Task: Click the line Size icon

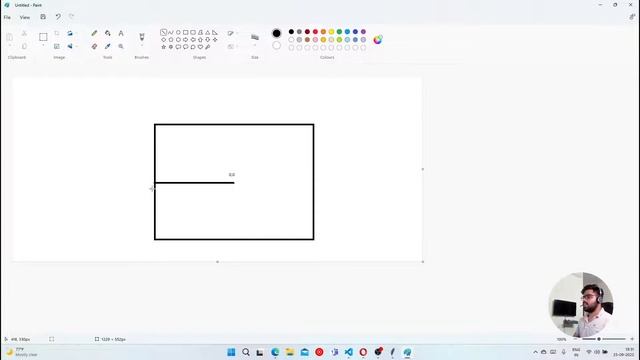Action: 255,37
